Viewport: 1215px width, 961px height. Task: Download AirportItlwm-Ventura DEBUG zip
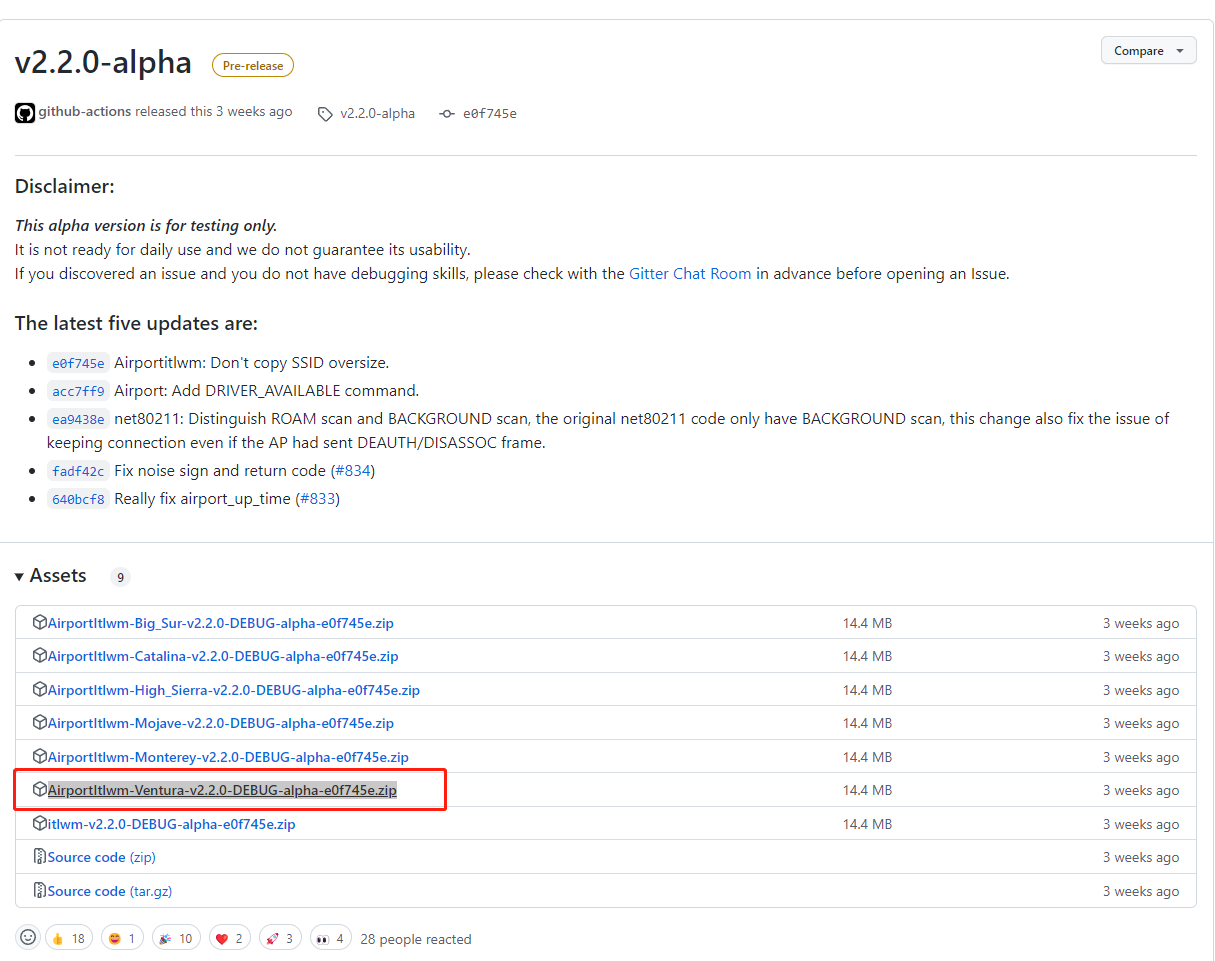222,790
